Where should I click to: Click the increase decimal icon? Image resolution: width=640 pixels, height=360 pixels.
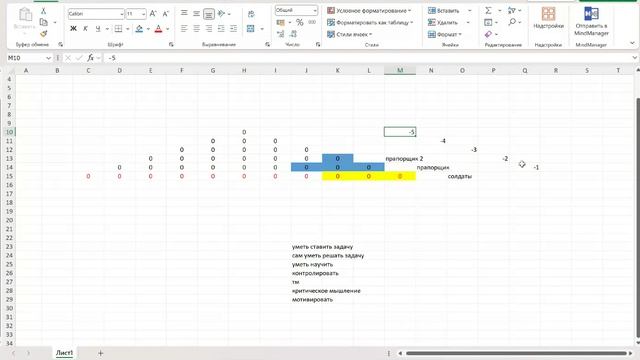pos(281,34)
